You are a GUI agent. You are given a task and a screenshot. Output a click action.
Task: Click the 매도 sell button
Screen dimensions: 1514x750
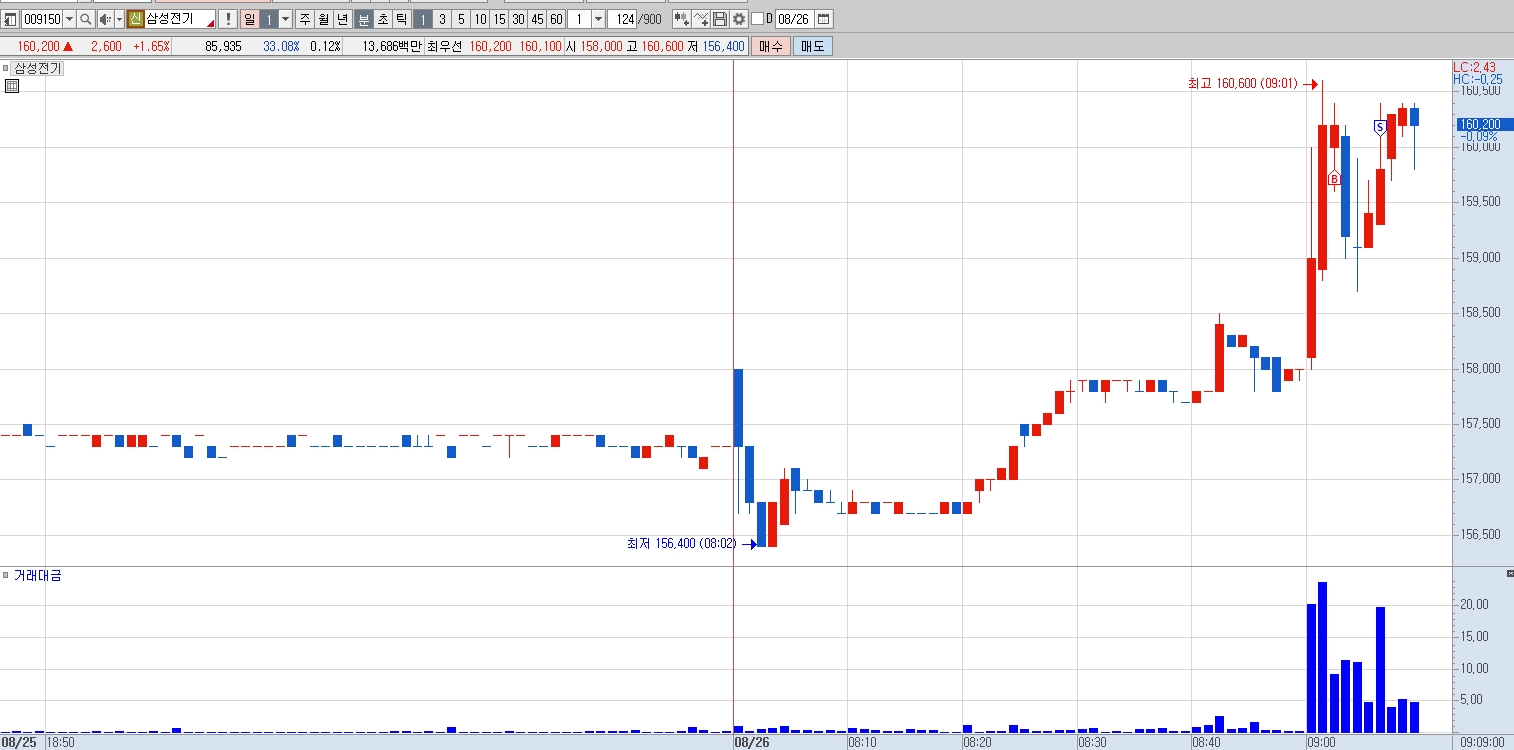811,46
